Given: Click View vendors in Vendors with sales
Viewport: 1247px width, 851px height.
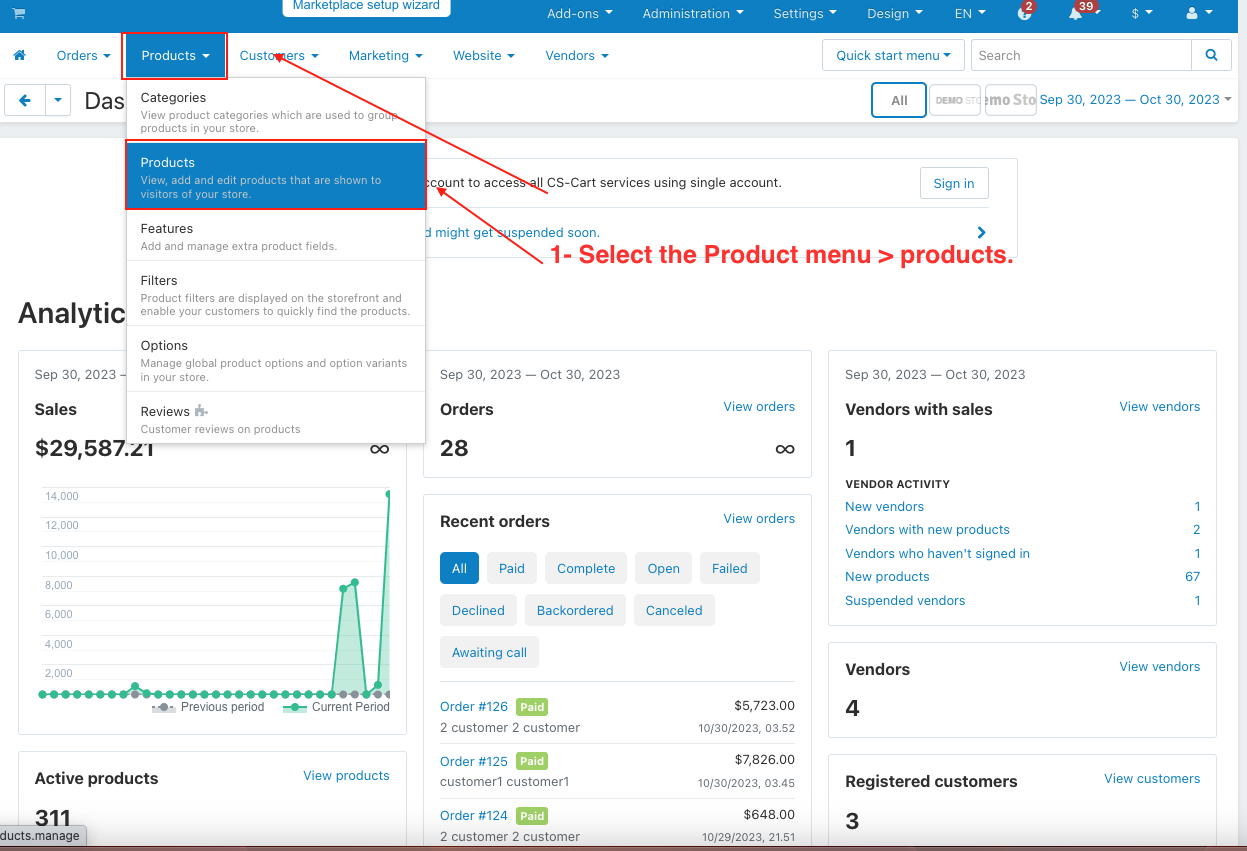Looking at the screenshot, I should point(1160,407).
